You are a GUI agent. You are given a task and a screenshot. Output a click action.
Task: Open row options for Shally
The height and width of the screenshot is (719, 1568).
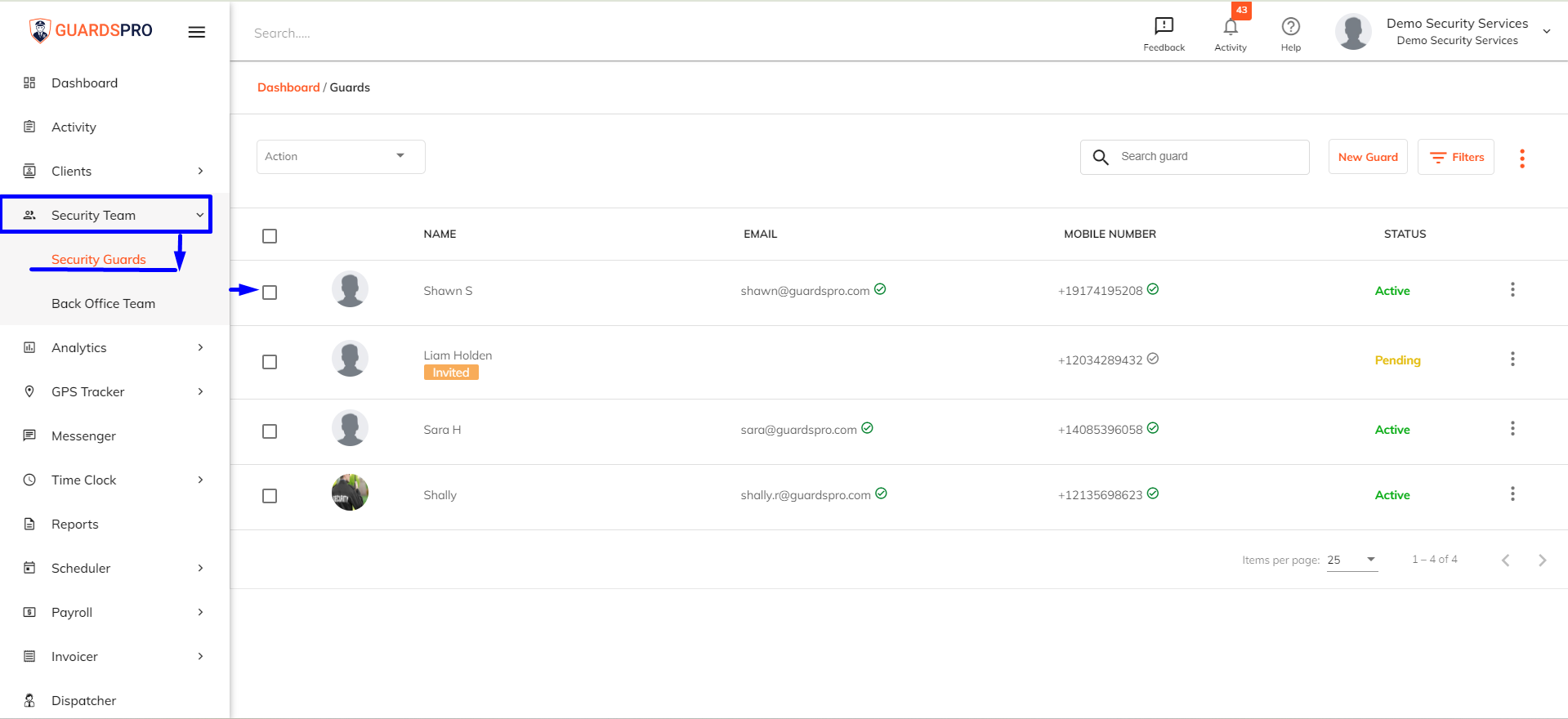coord(1512,493)
